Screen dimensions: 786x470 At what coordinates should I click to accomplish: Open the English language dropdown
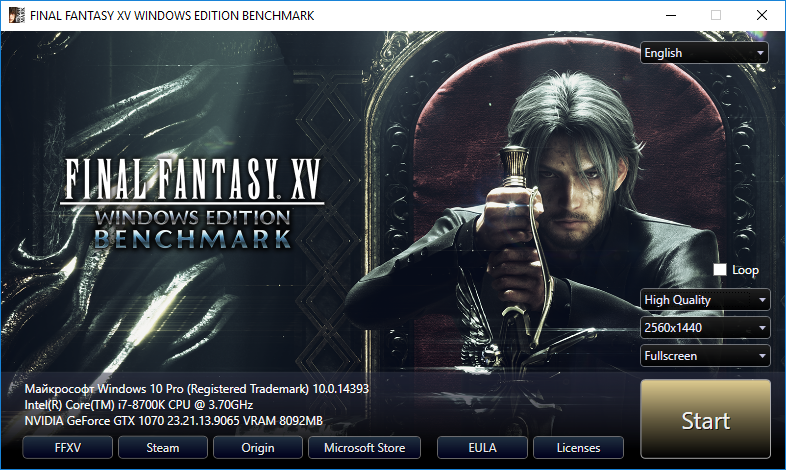click(704, 53)
